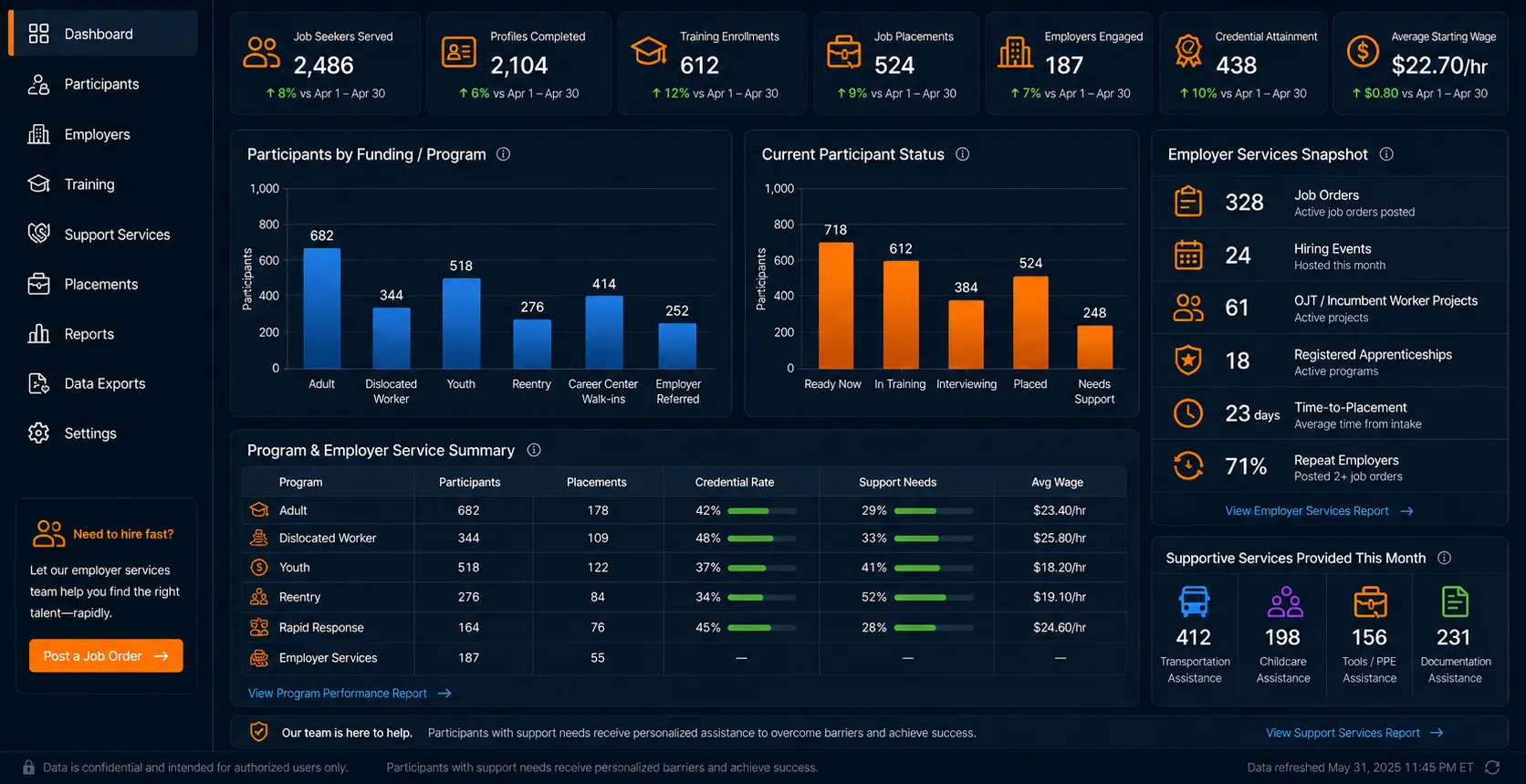Go to the Employers section

click(x=97, y=134)
